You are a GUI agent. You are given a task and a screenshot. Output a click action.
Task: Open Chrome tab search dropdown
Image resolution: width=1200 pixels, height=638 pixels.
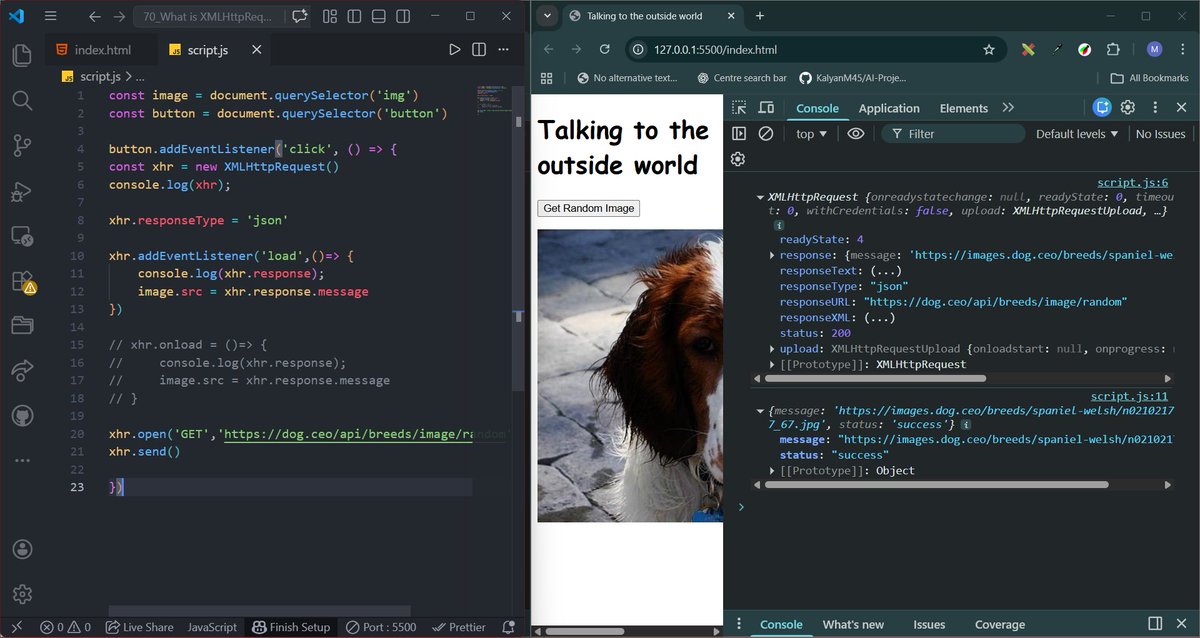click(546, 16)
